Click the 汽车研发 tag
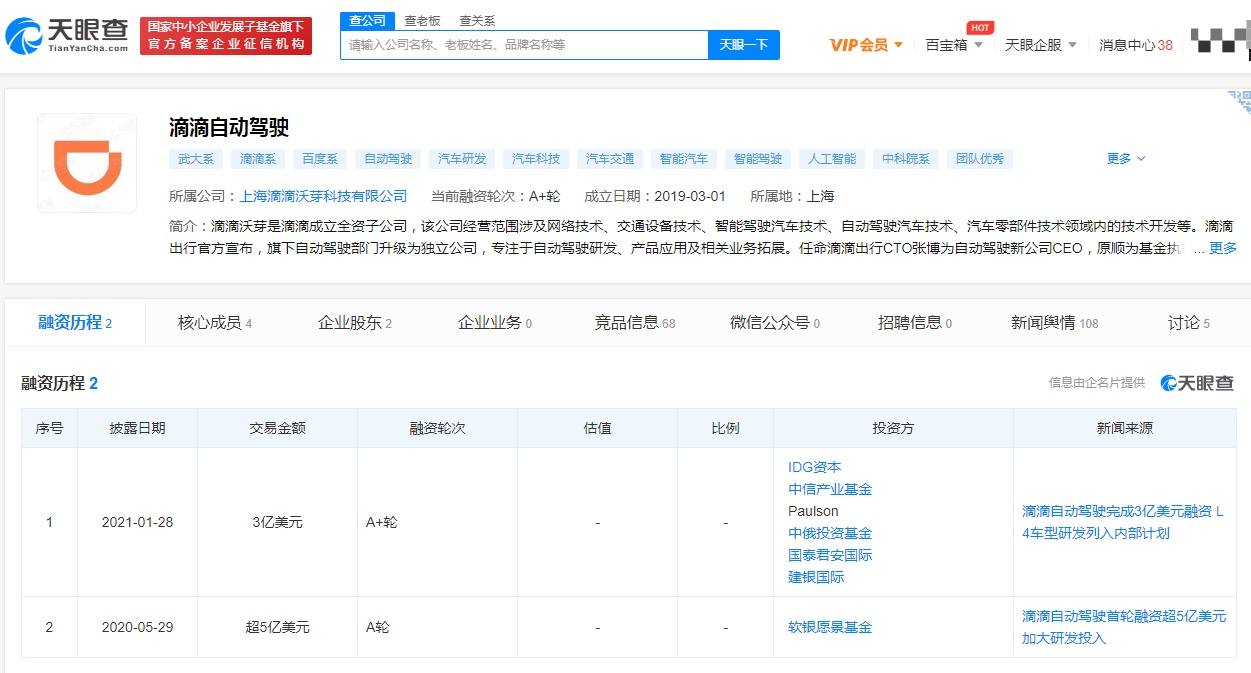Image resolution: width=1251 pixels, height=673 pixels. click(462, 159)
